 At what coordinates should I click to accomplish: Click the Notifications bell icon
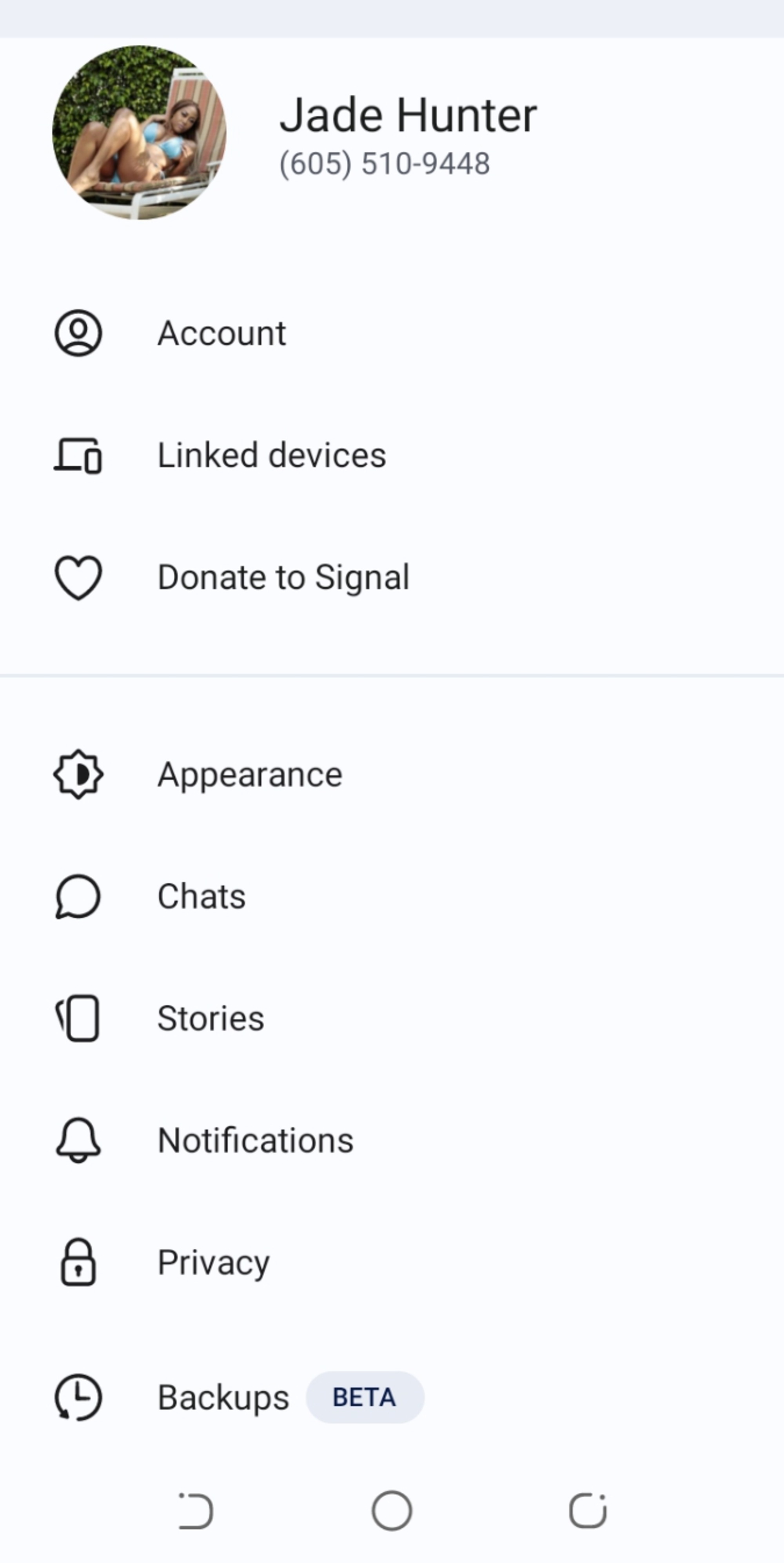coord(78,1140)
